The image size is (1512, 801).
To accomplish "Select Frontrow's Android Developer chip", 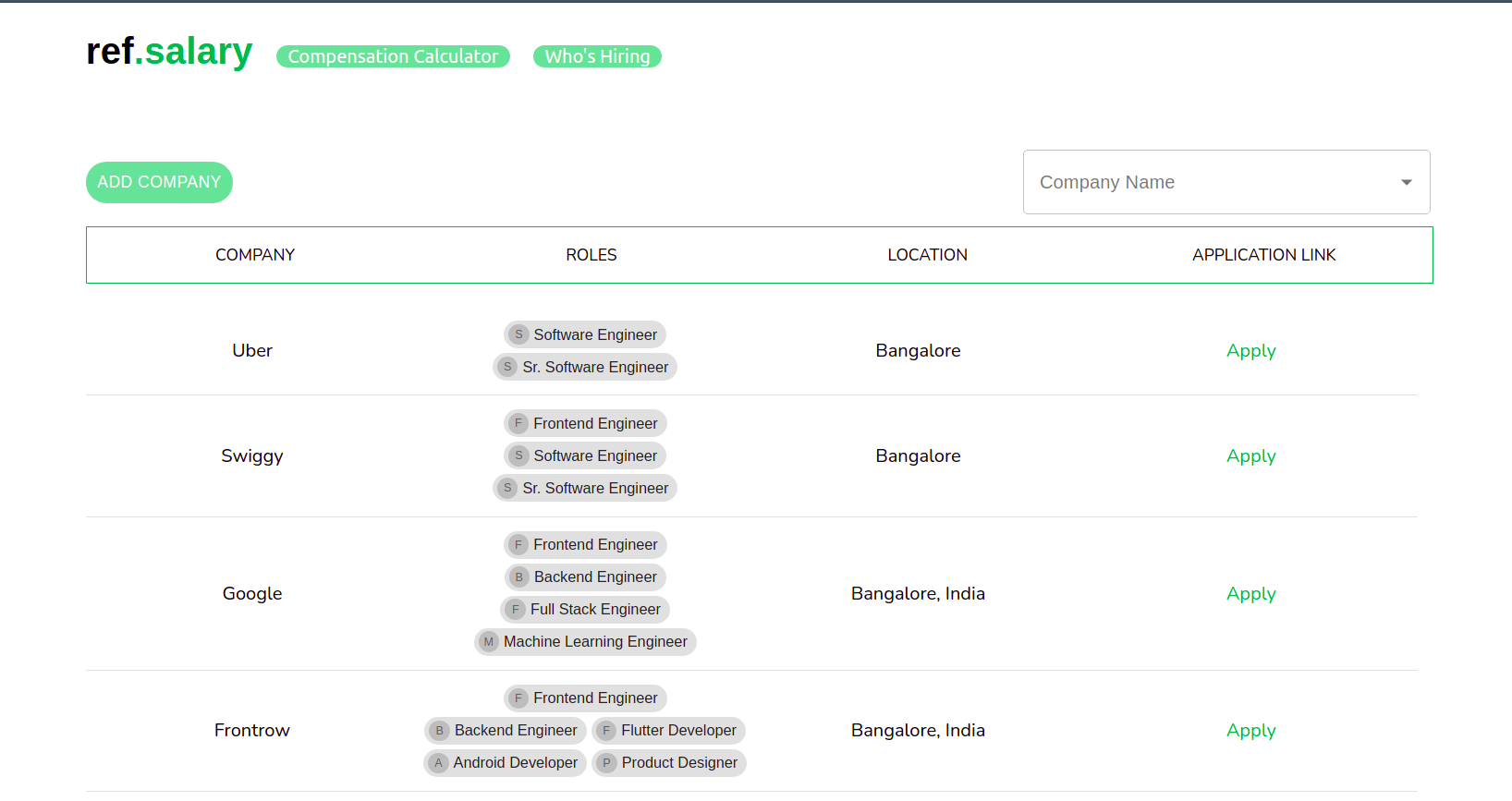I will pos(505,762).
